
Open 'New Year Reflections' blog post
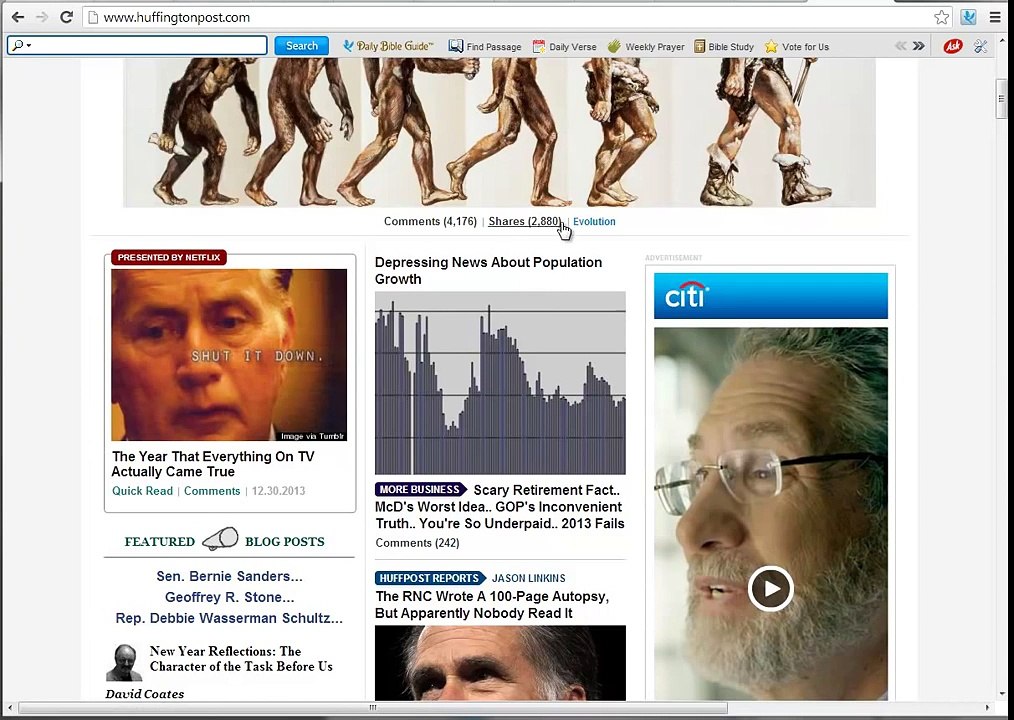pyautogui.click(x=241, y=659)
